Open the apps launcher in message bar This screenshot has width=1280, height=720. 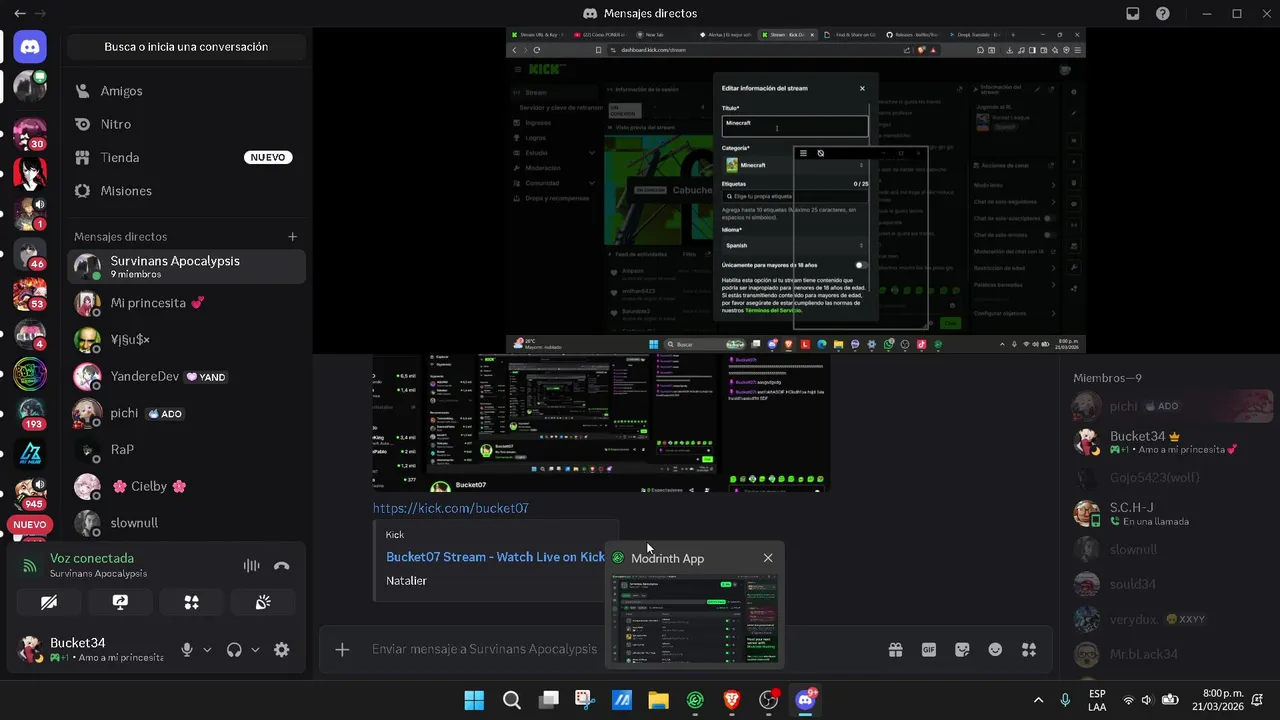pos(1029,649)
